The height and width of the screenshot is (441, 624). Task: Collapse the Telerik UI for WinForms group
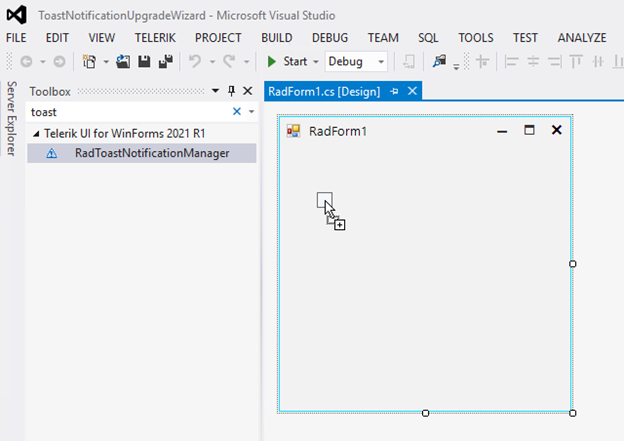tap(36, 134)
